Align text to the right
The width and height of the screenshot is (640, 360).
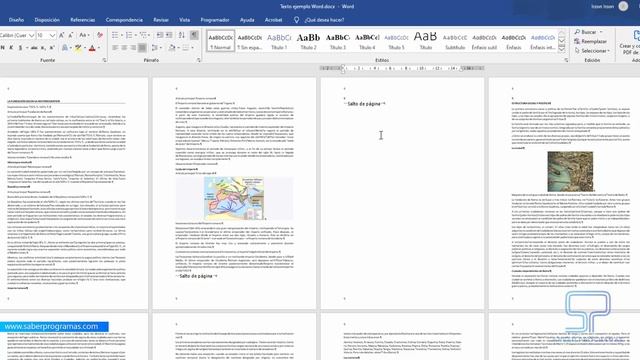click(x=133, y=48)
